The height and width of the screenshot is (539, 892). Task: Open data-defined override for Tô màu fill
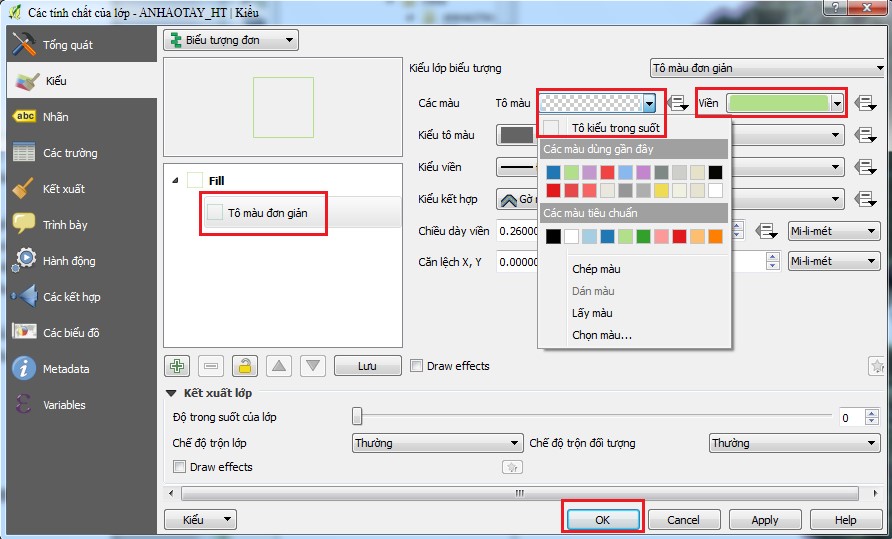tap(677, 103)
